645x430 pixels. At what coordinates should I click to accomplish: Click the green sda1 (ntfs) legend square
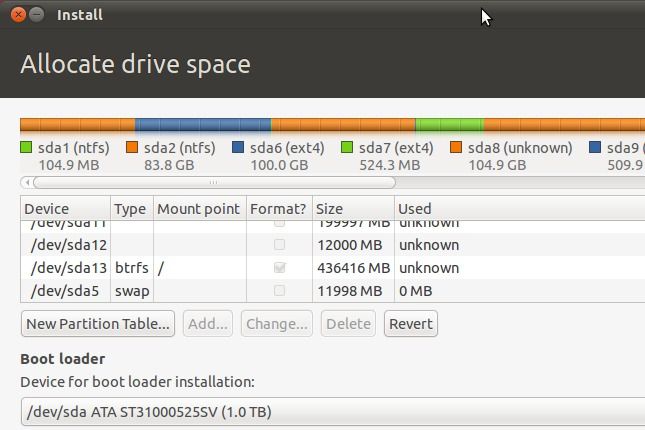(x=27, y=148)
